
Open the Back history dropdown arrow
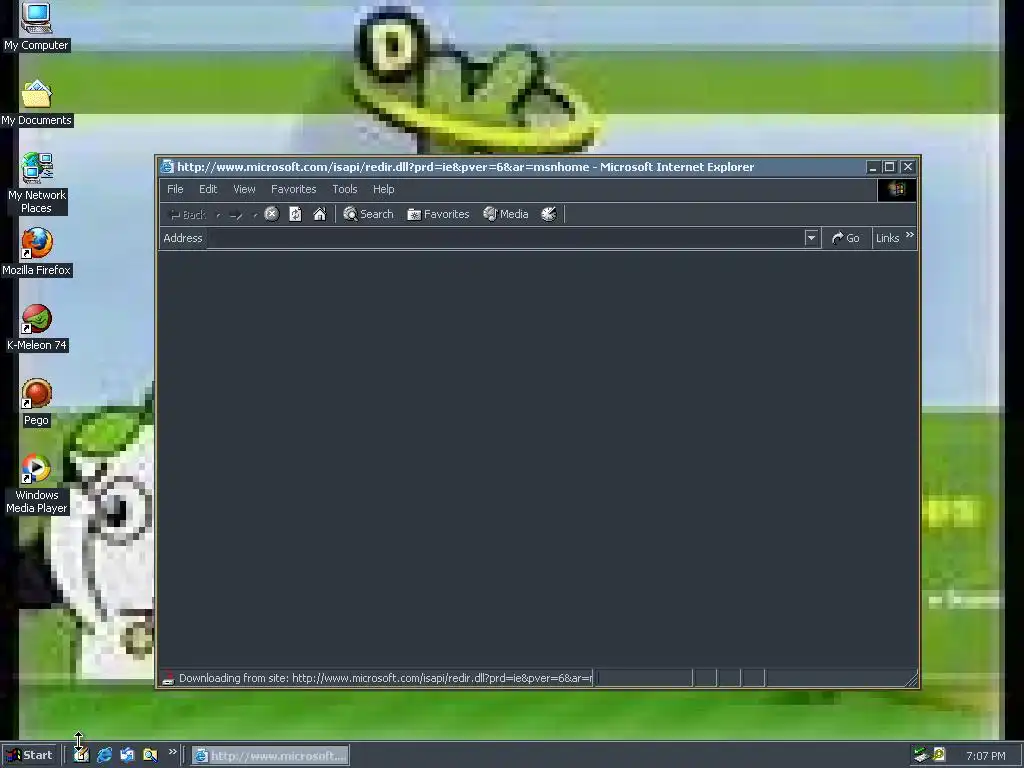(218, 215)
